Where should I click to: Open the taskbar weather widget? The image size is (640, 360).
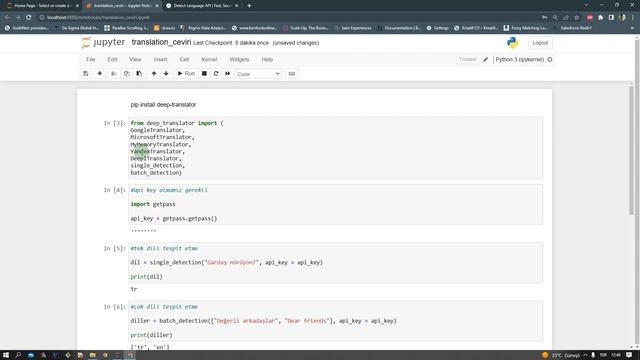tap(561, 355)
